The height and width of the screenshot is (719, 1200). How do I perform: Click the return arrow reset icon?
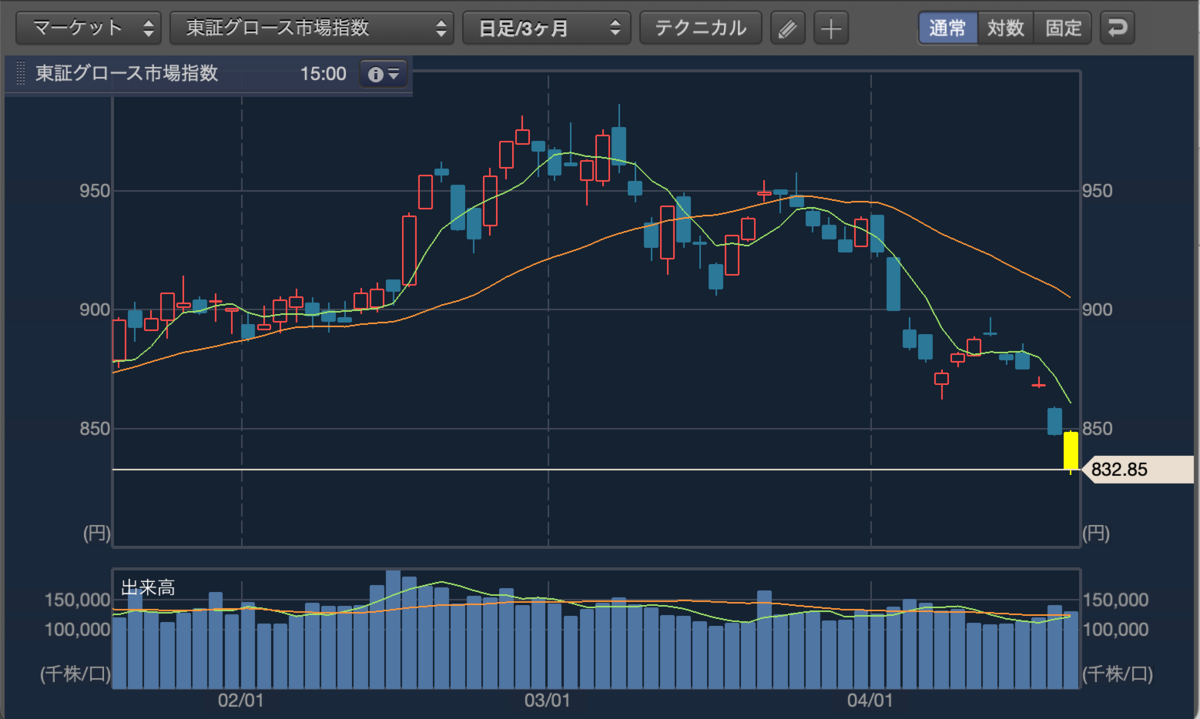tap(1117, 28)
